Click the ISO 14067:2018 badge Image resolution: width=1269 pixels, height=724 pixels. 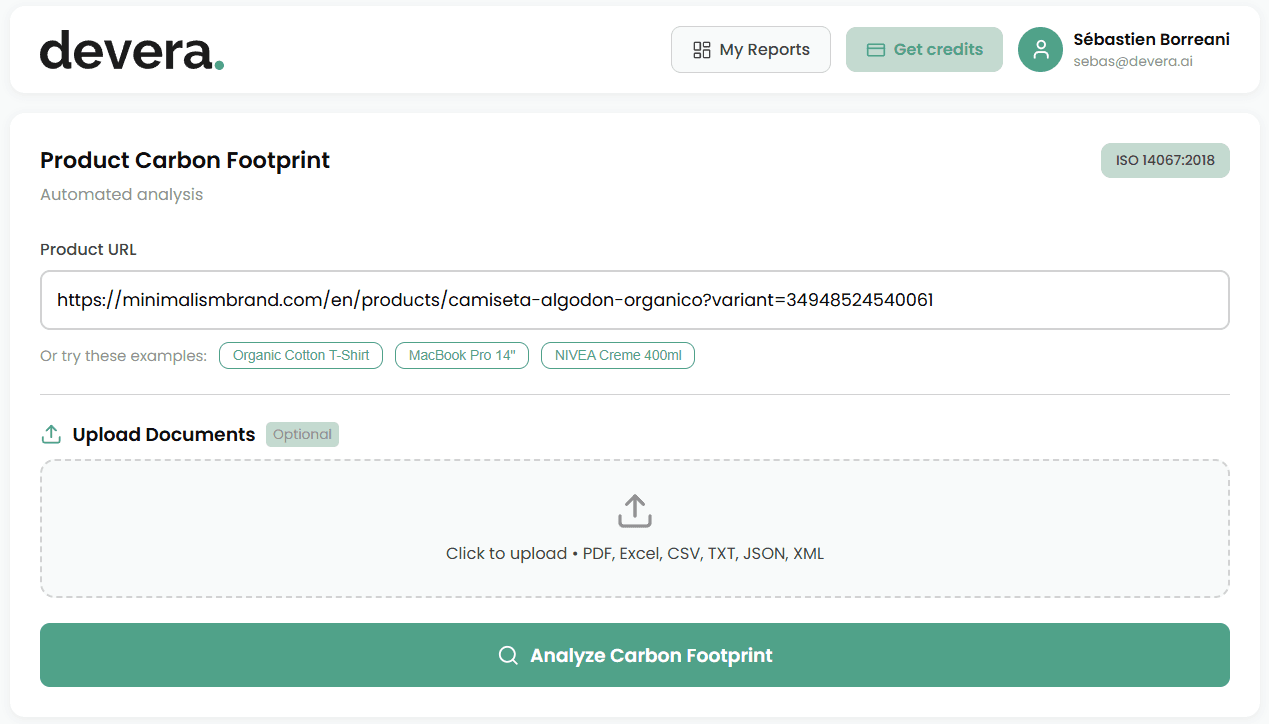[x=1164, y=160]
